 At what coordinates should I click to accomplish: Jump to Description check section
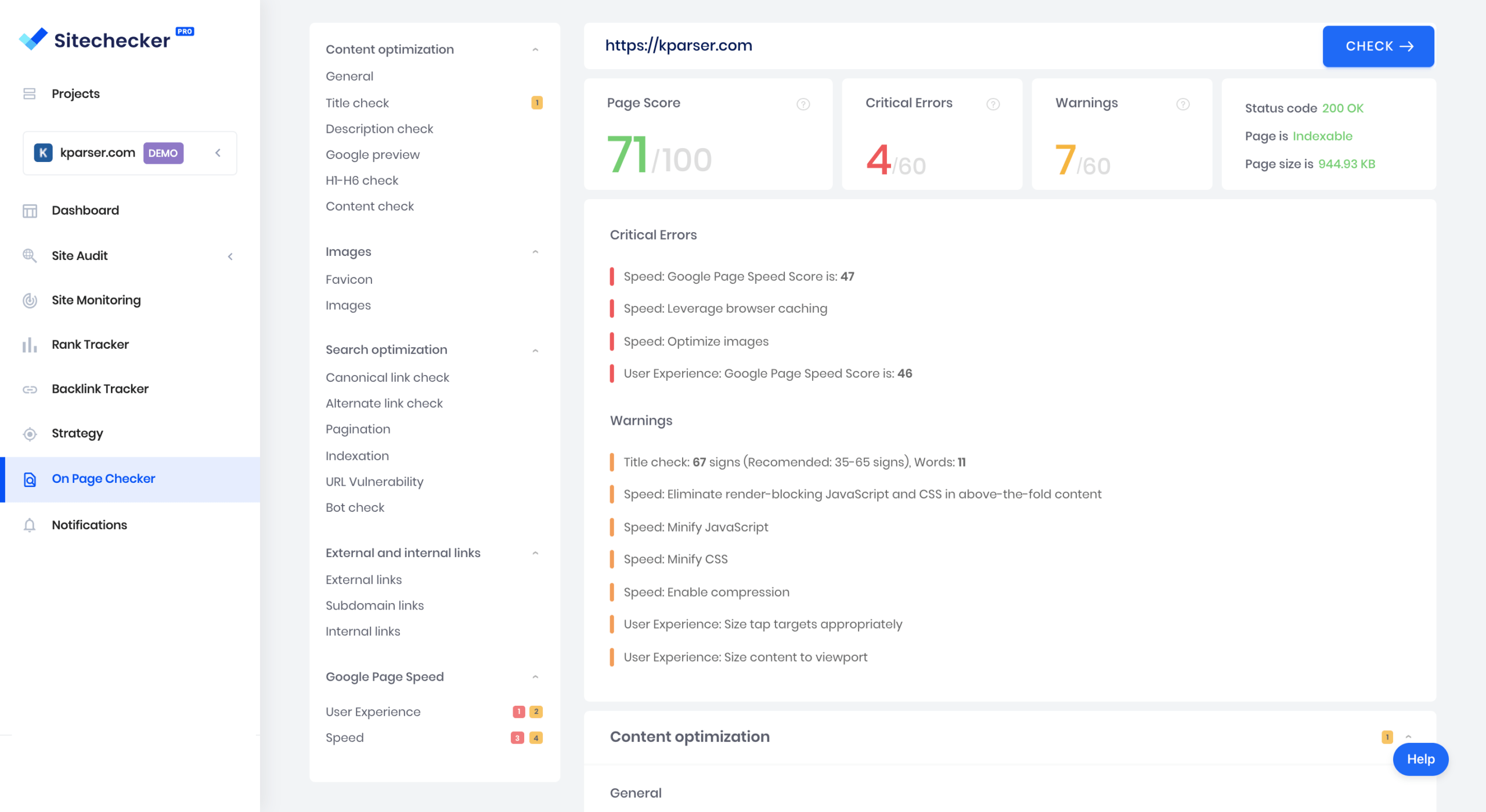(379, 129)
